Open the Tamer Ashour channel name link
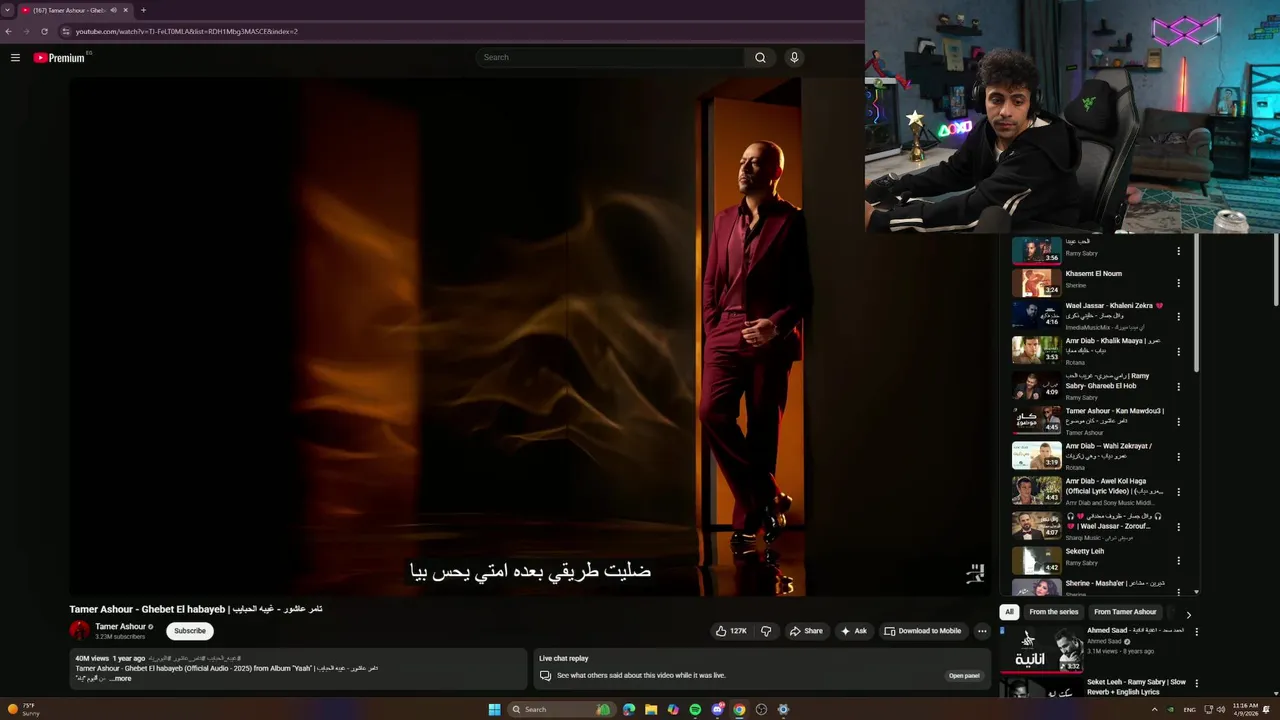1280x720 pixels. 120,627
